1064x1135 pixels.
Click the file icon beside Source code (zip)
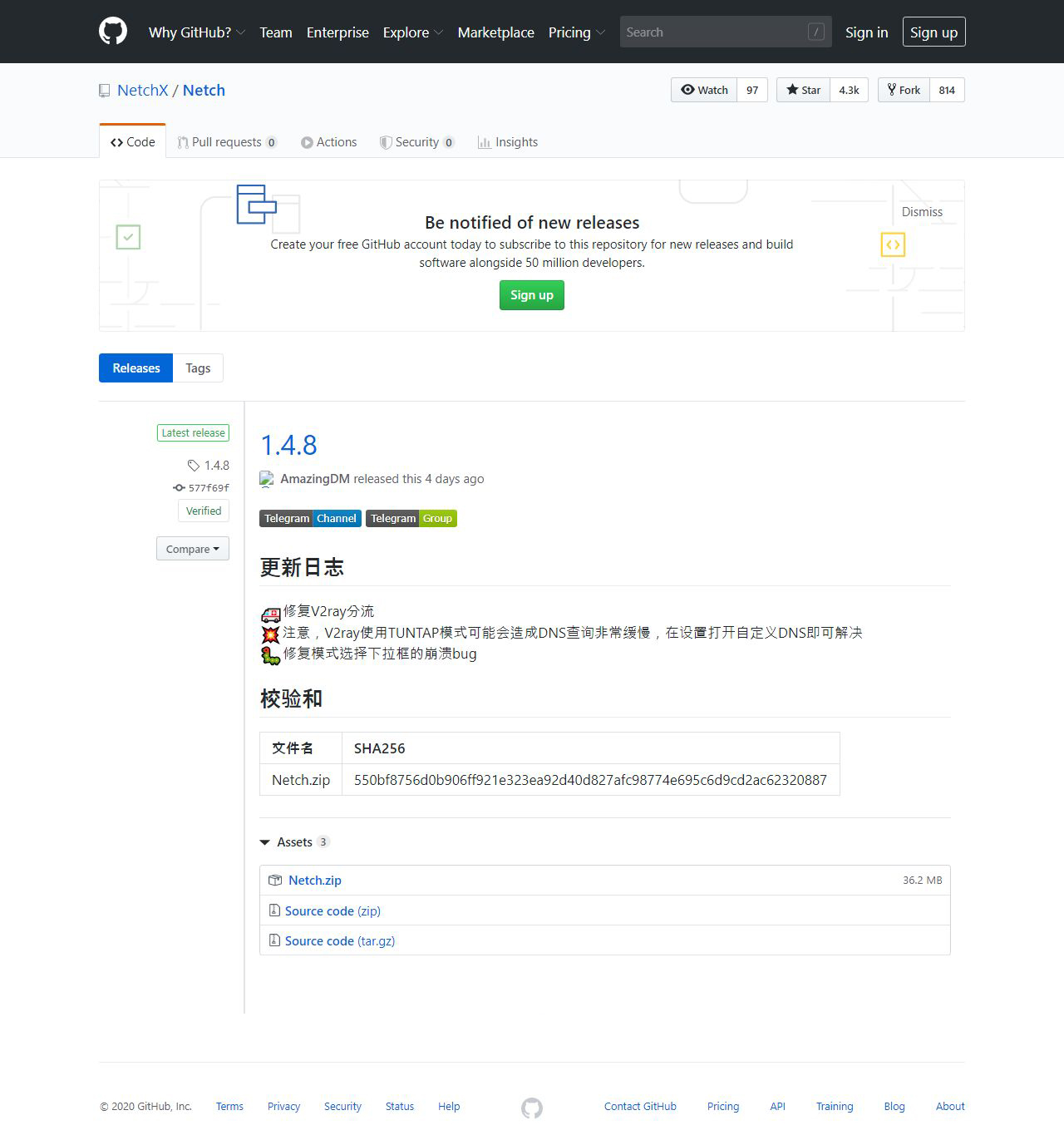point(274,910)
